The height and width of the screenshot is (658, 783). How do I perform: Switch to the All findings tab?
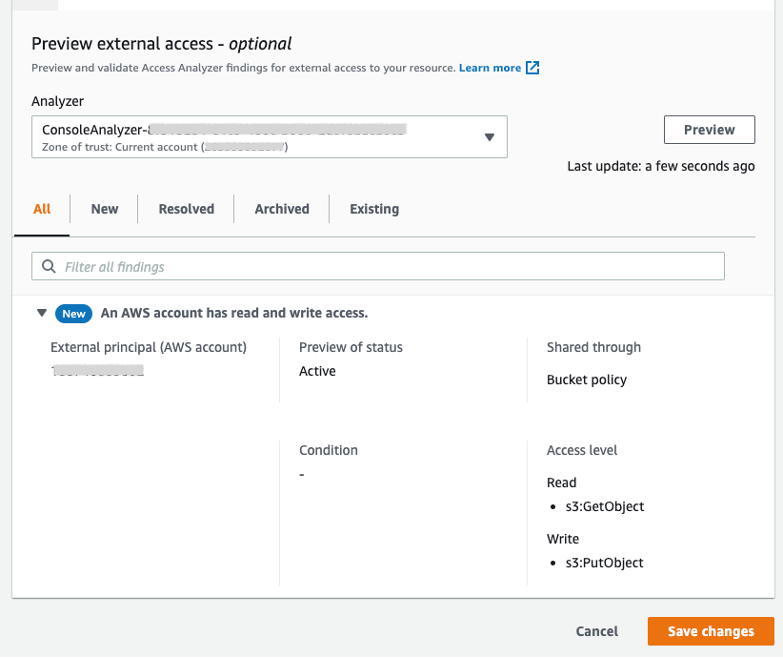(x=42, y=209)
